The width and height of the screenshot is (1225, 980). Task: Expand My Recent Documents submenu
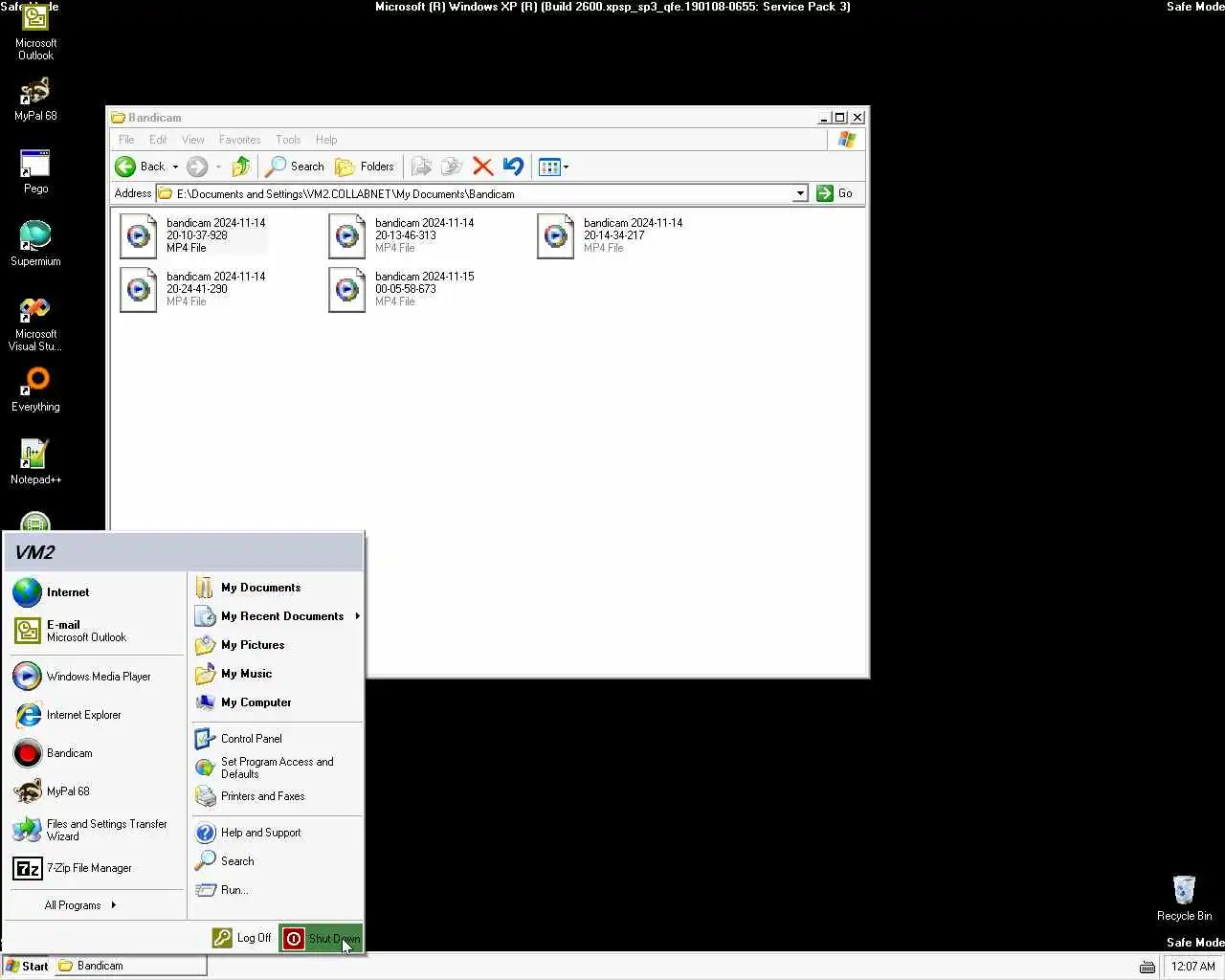coord(277,616)
